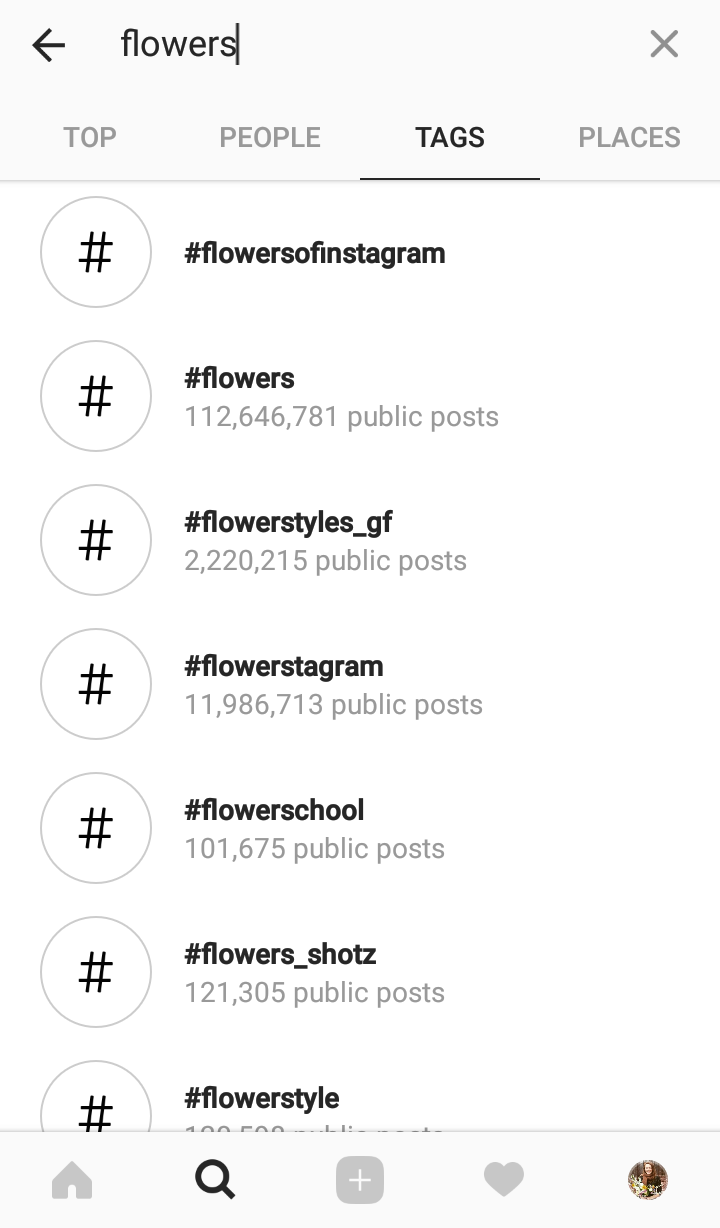Select the #flowerstyles_gf tag
Screen dimensions: 720x1228
pos(325,541)
